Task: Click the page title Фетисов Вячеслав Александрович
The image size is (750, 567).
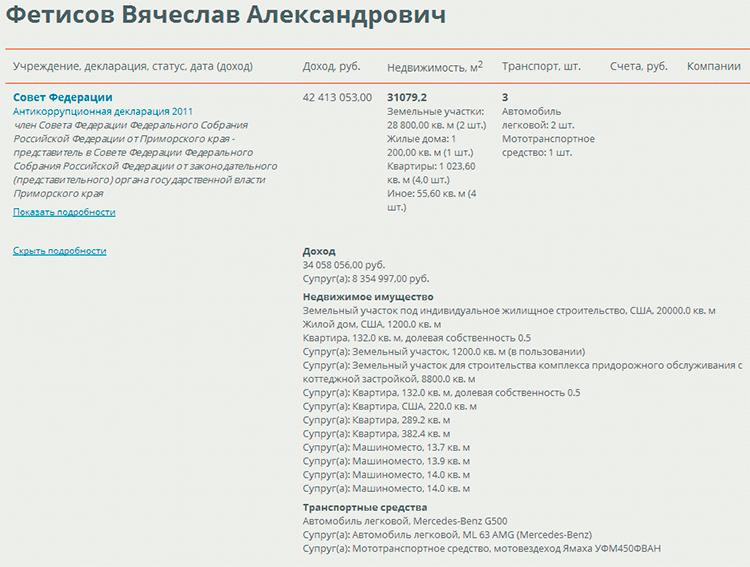Action: (x=226, y=14)
